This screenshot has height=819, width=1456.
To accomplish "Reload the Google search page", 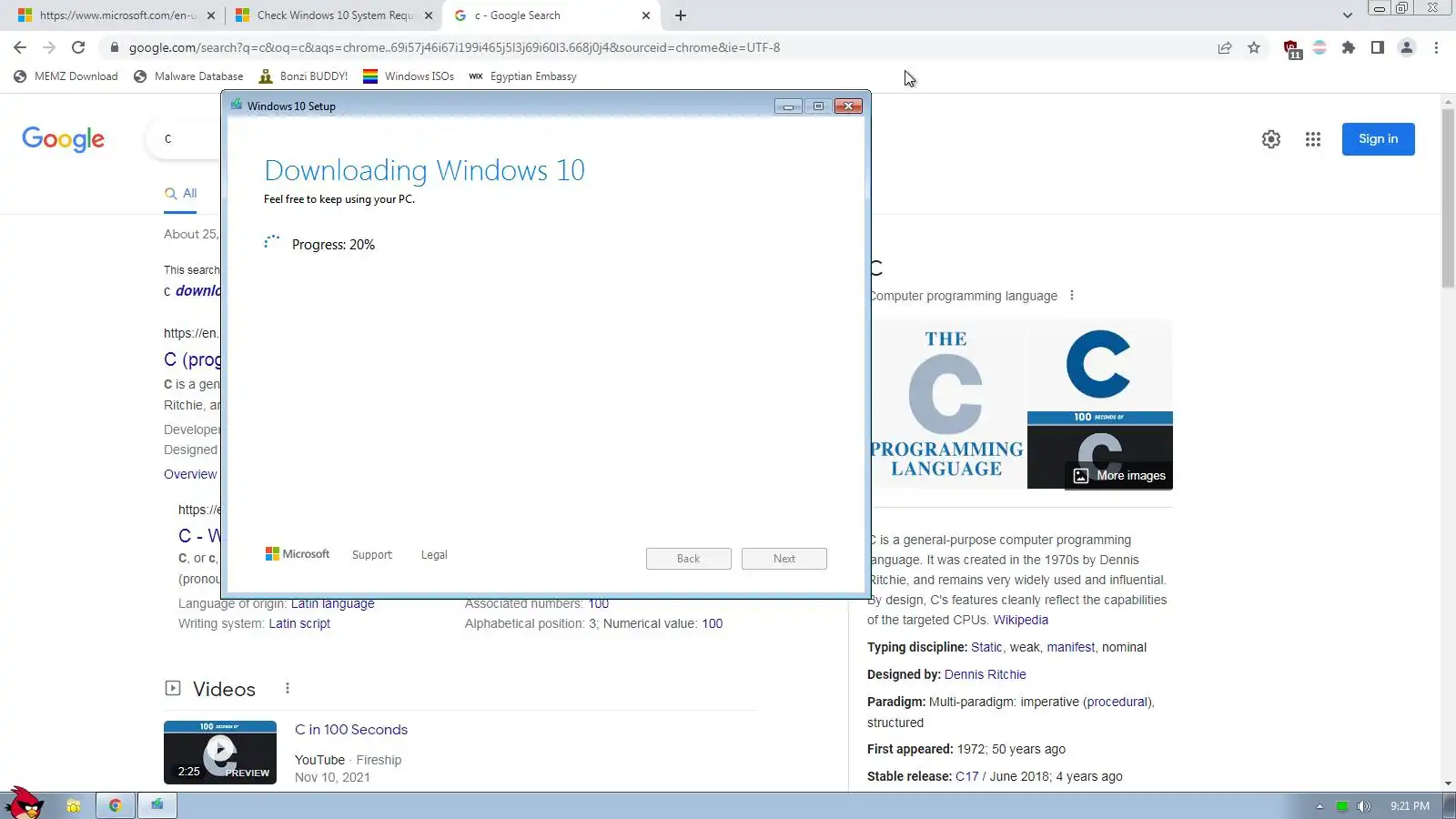I will pyautogui.click(x=78, y=47).
